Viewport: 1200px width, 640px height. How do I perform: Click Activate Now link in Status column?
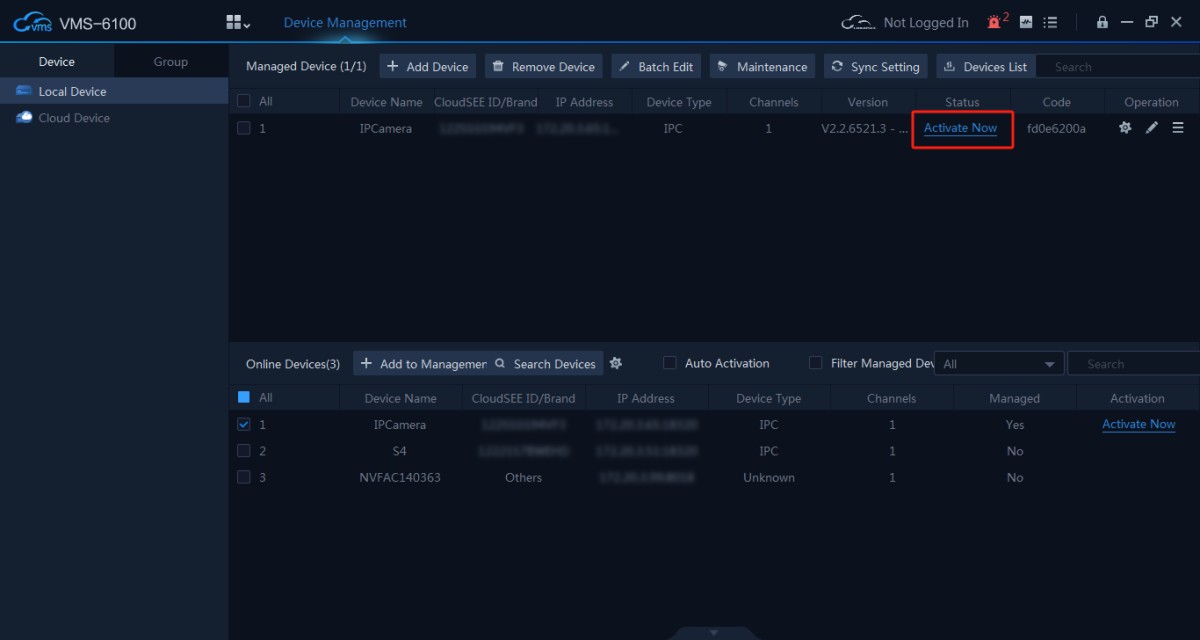click(960, 128)
